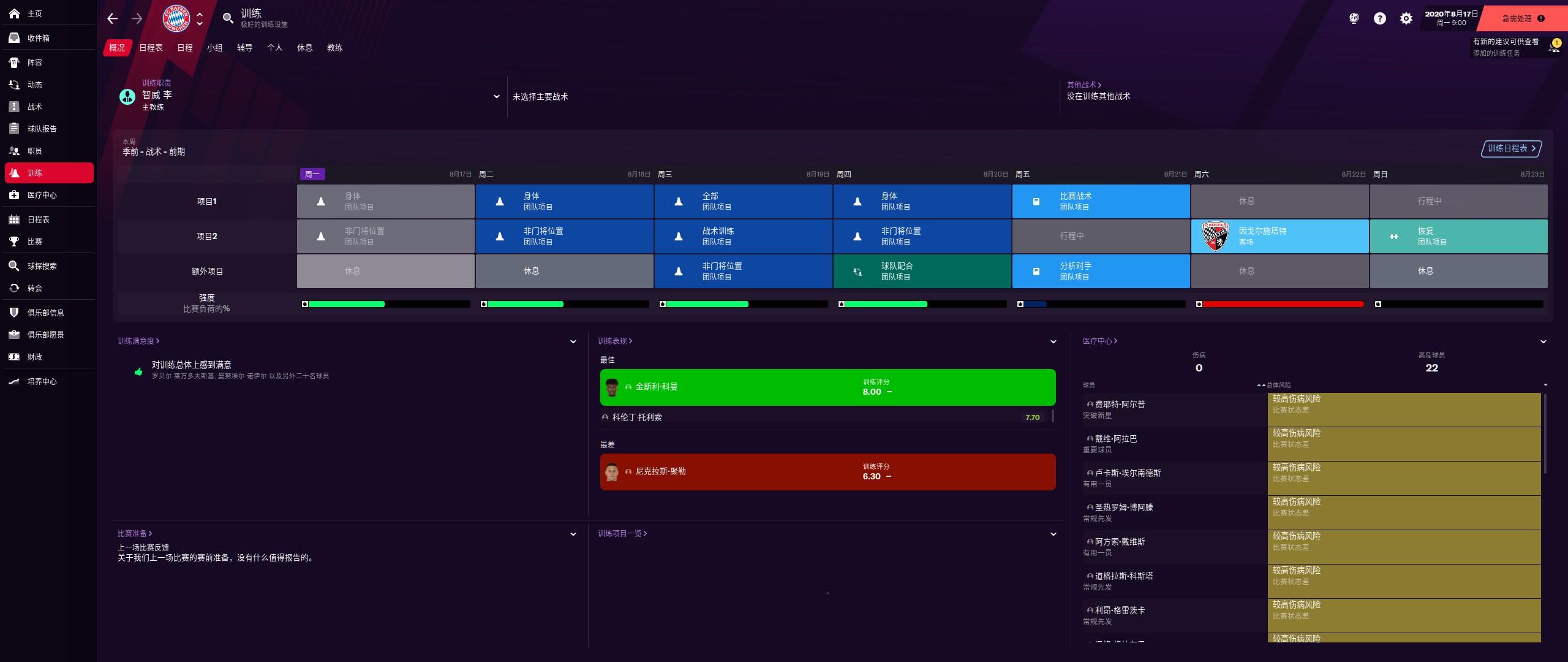Click Wednesday's 战术训练 session slot
Image resolution: width=1568 pixels, height=662 pixels.
click(743, 236)
